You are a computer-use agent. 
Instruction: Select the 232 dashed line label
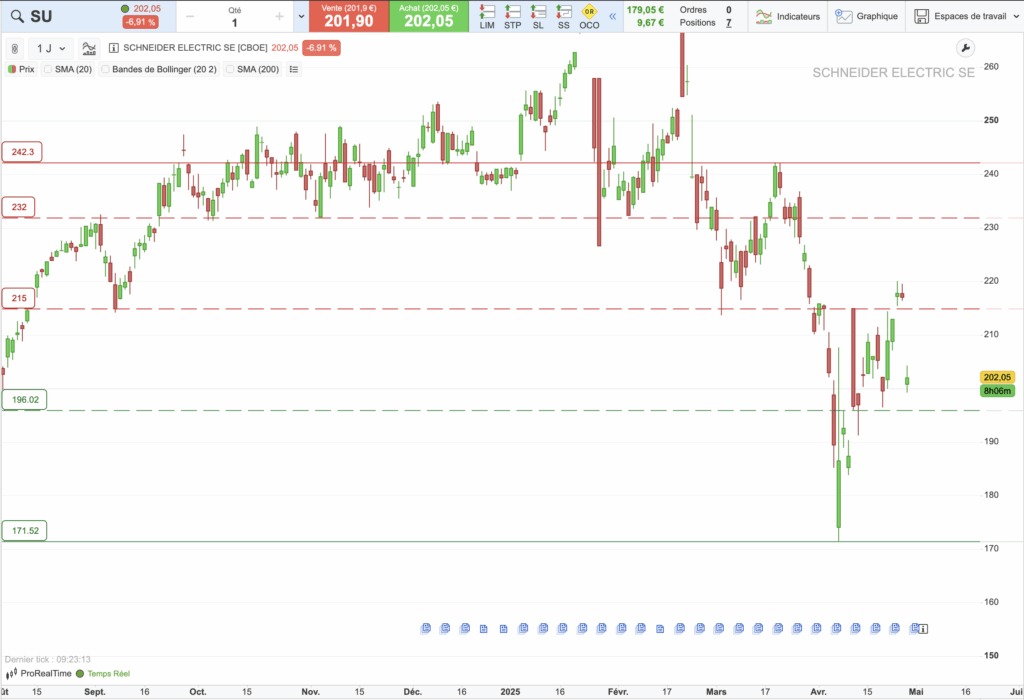pos(19,207)
